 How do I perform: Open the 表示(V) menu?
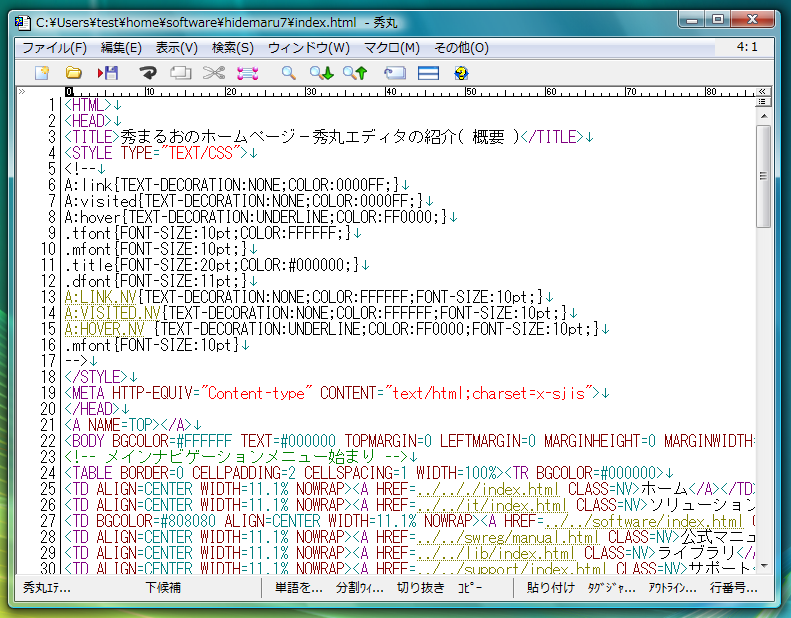177,48
